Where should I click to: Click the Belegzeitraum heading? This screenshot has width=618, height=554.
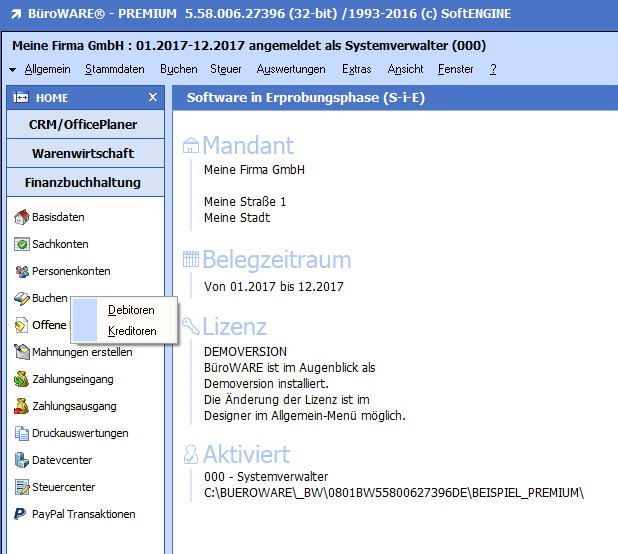click(x=277, y=260)
